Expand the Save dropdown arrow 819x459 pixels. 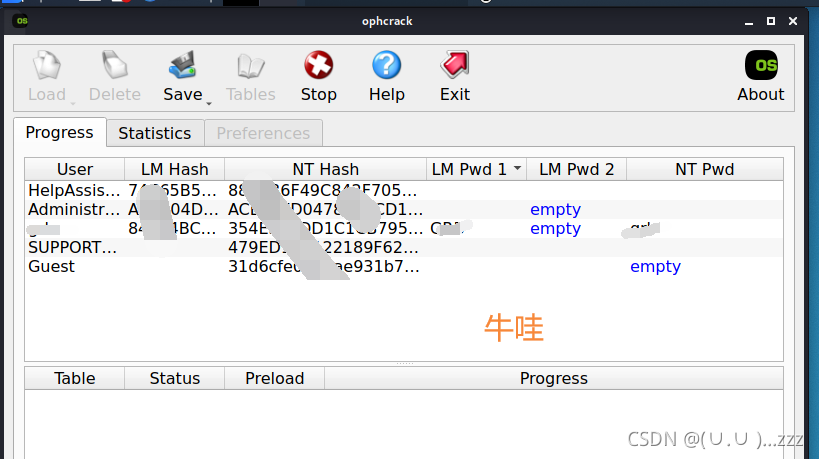[209, 103]
